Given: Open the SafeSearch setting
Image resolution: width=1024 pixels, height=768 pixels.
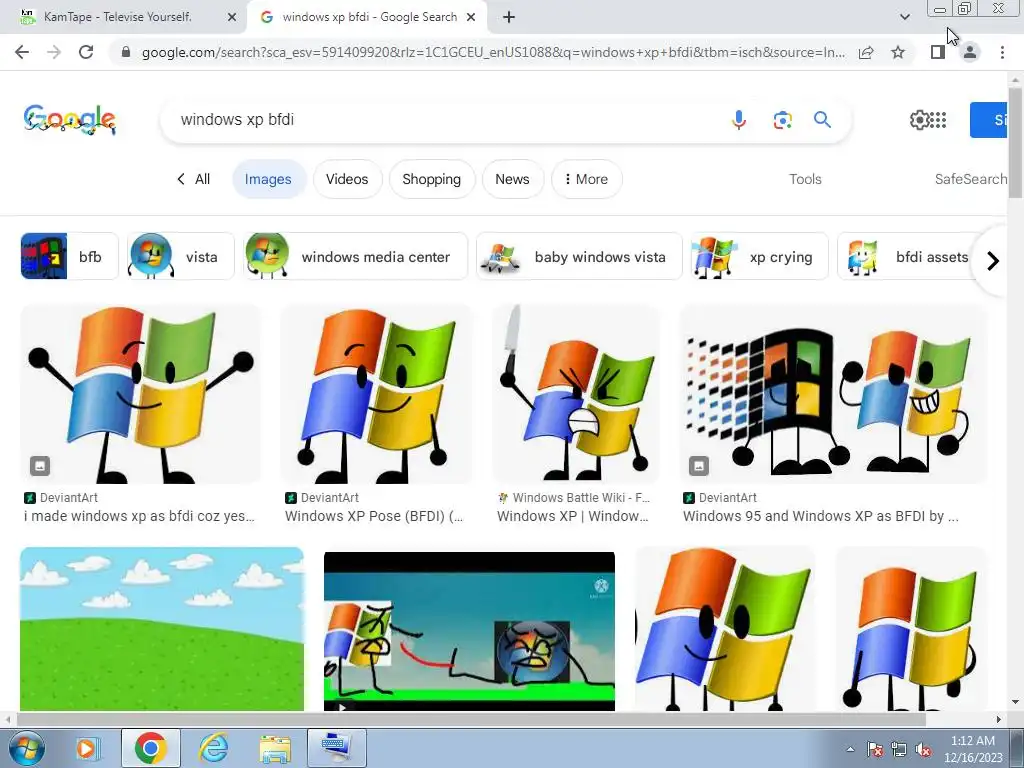Looking at the screenshot, I should [970, 179].
